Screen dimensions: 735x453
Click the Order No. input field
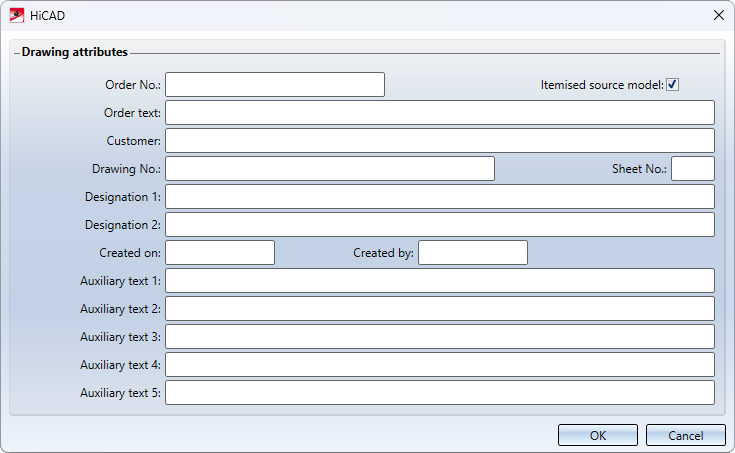[275, 84]
